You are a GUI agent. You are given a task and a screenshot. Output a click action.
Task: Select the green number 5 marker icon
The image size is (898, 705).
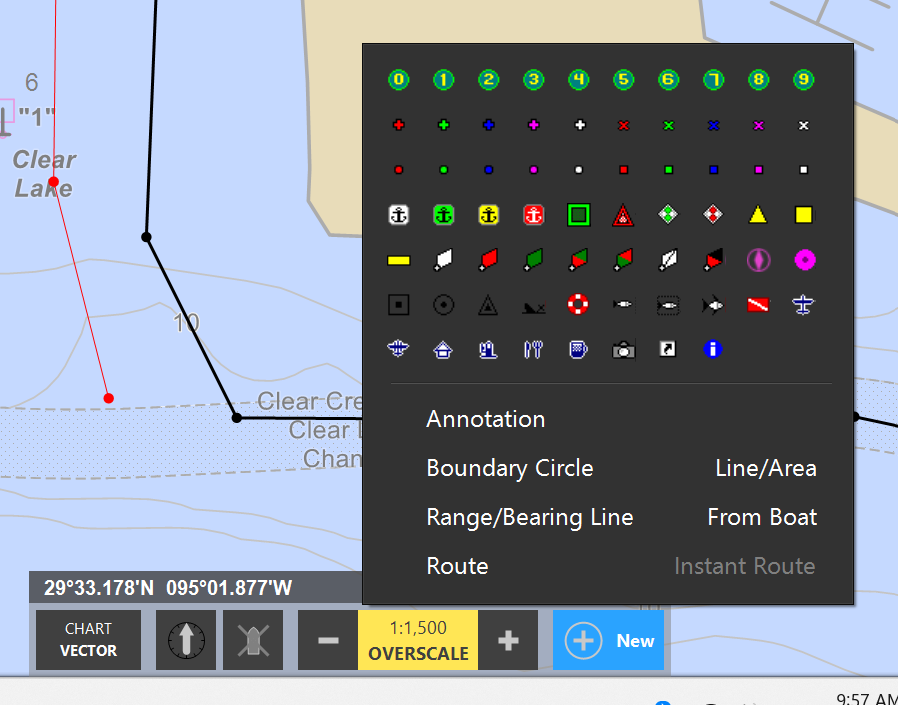[x=623, y=80]
